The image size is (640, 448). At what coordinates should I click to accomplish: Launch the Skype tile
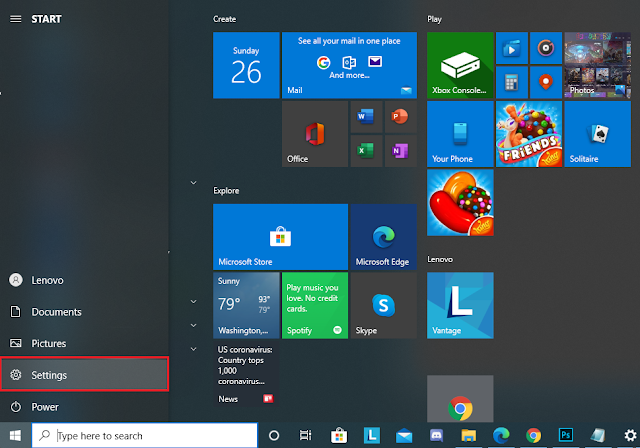pos(384,305)
